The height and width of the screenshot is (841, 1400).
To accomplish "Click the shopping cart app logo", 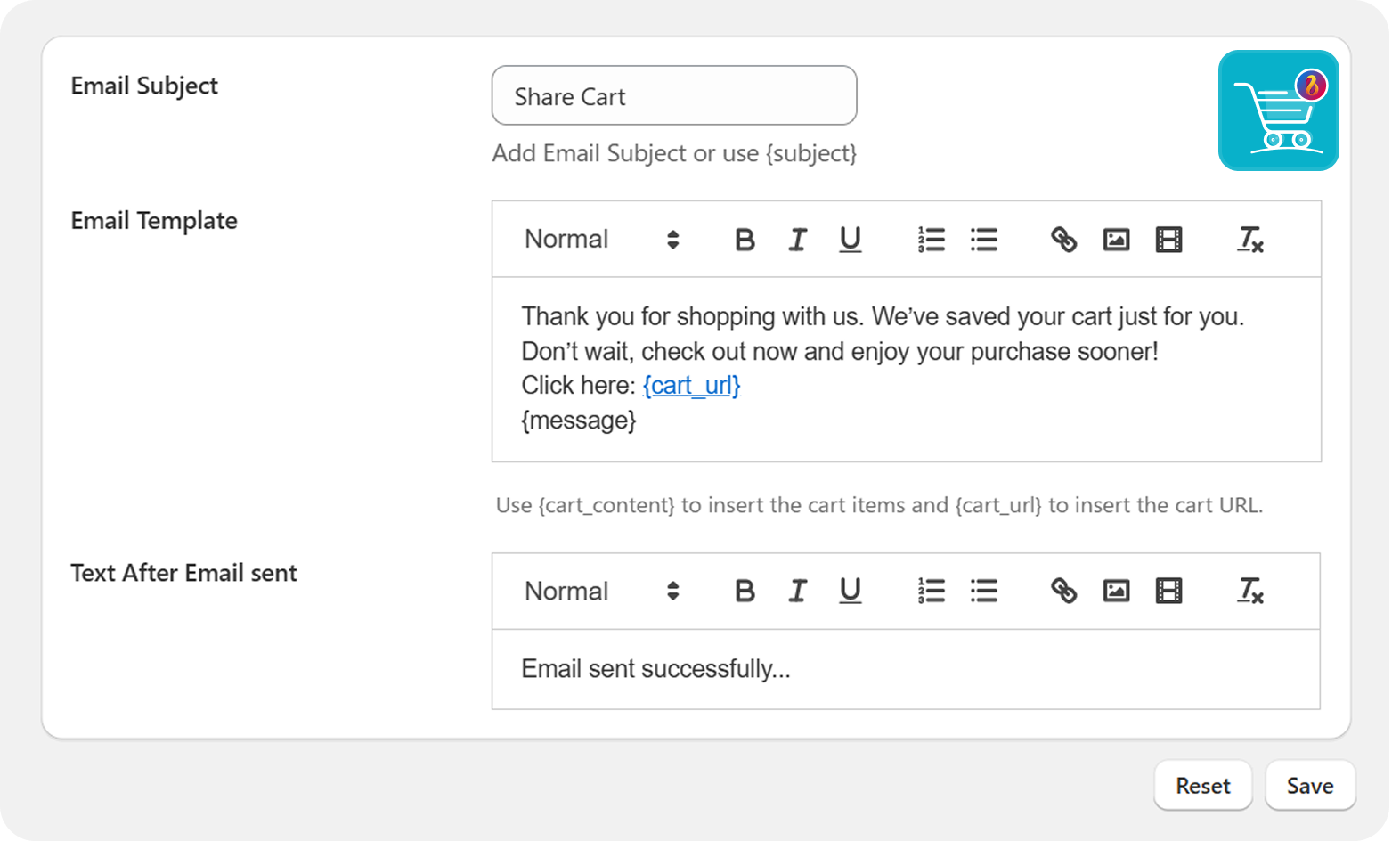I will pyautogui.click(x=1278, y=110).
